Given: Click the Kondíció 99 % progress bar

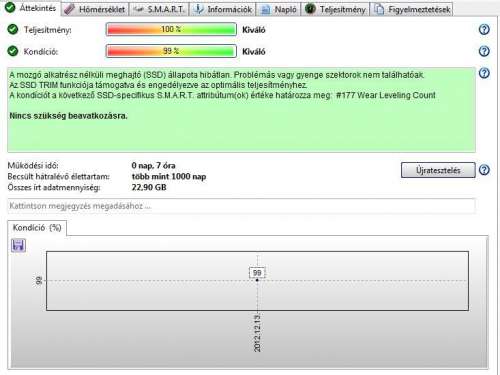Looking at the screenshot, I should (x=171, y=51).
